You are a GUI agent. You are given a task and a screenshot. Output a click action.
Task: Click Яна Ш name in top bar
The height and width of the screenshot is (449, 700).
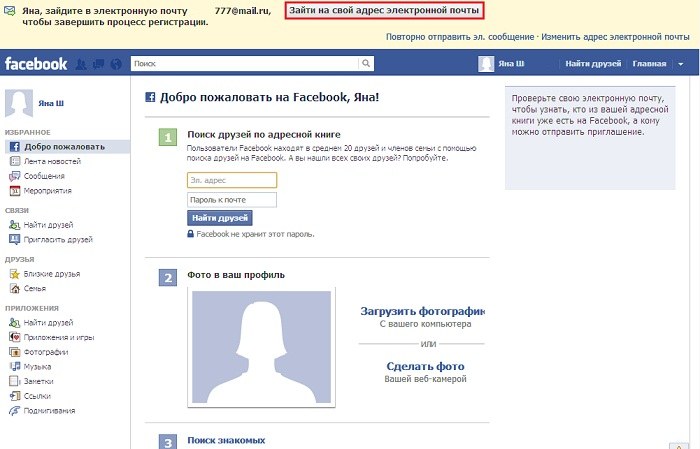[x=511, y=64]
